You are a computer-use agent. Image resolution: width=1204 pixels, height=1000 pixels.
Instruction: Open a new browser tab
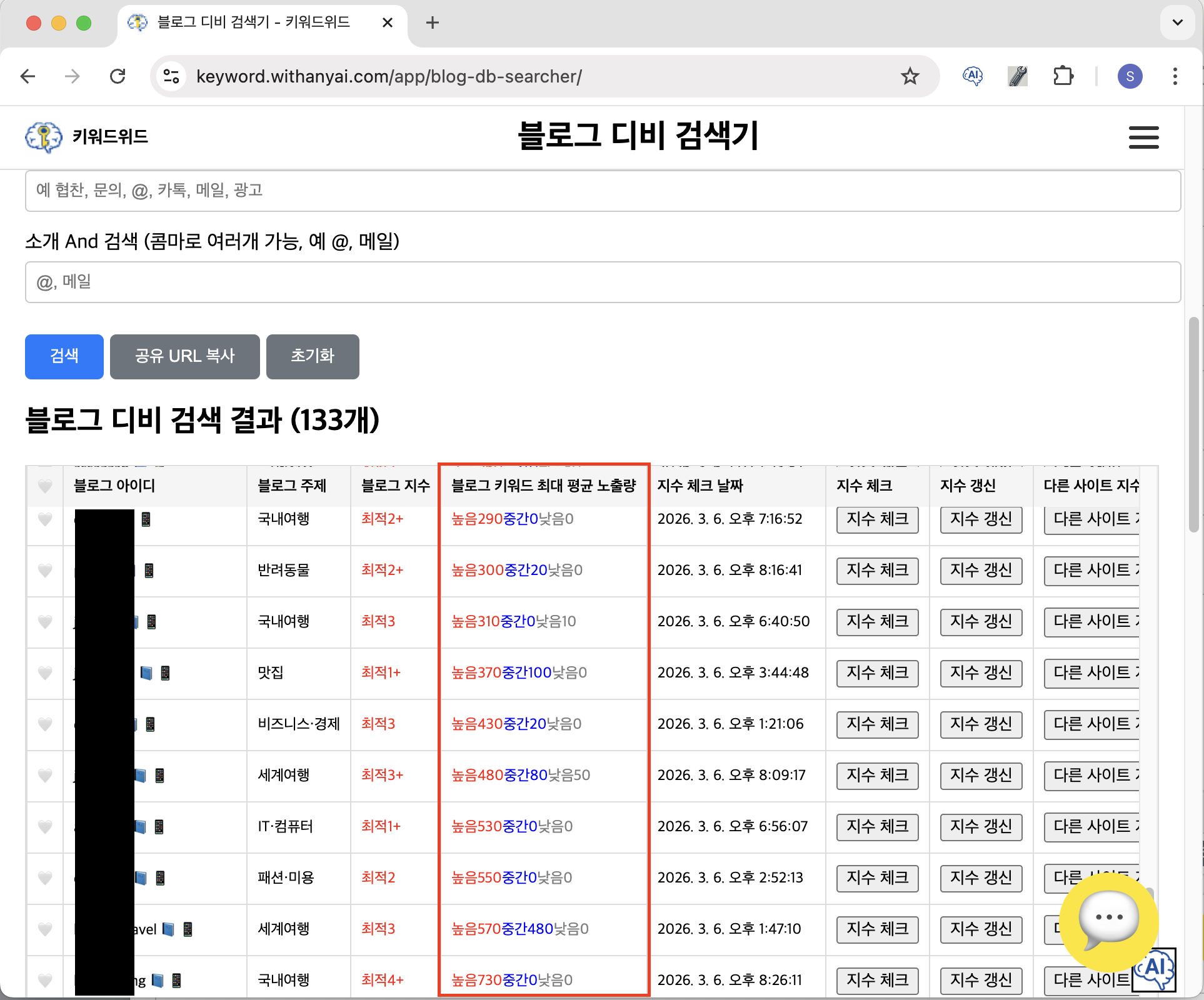[x=432, y=23]
